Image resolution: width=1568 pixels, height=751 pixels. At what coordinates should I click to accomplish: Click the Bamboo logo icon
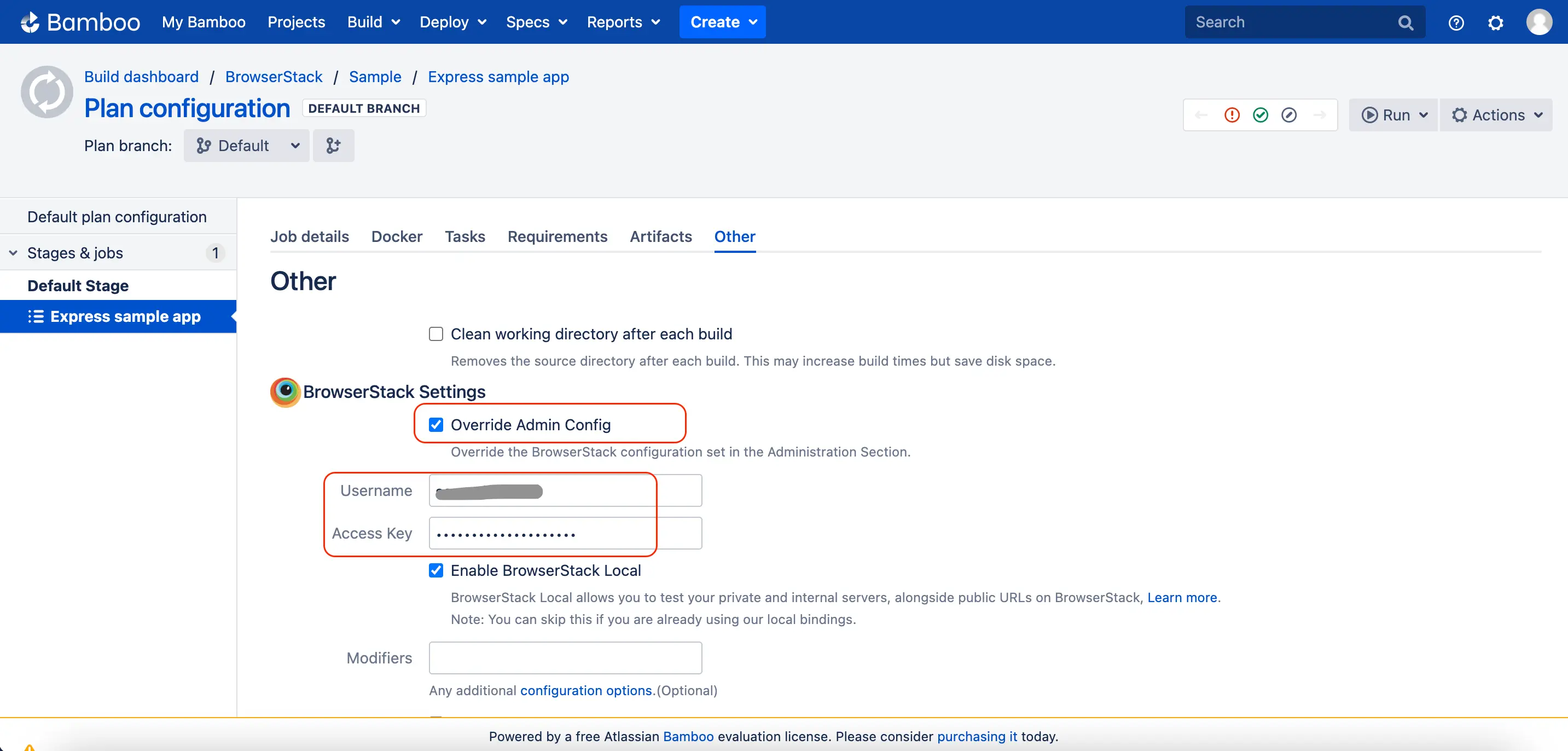[x=29, y=22]
